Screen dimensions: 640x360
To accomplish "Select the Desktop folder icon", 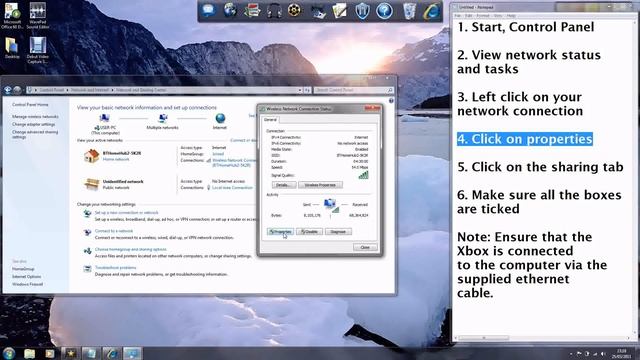I will point(12,48).
